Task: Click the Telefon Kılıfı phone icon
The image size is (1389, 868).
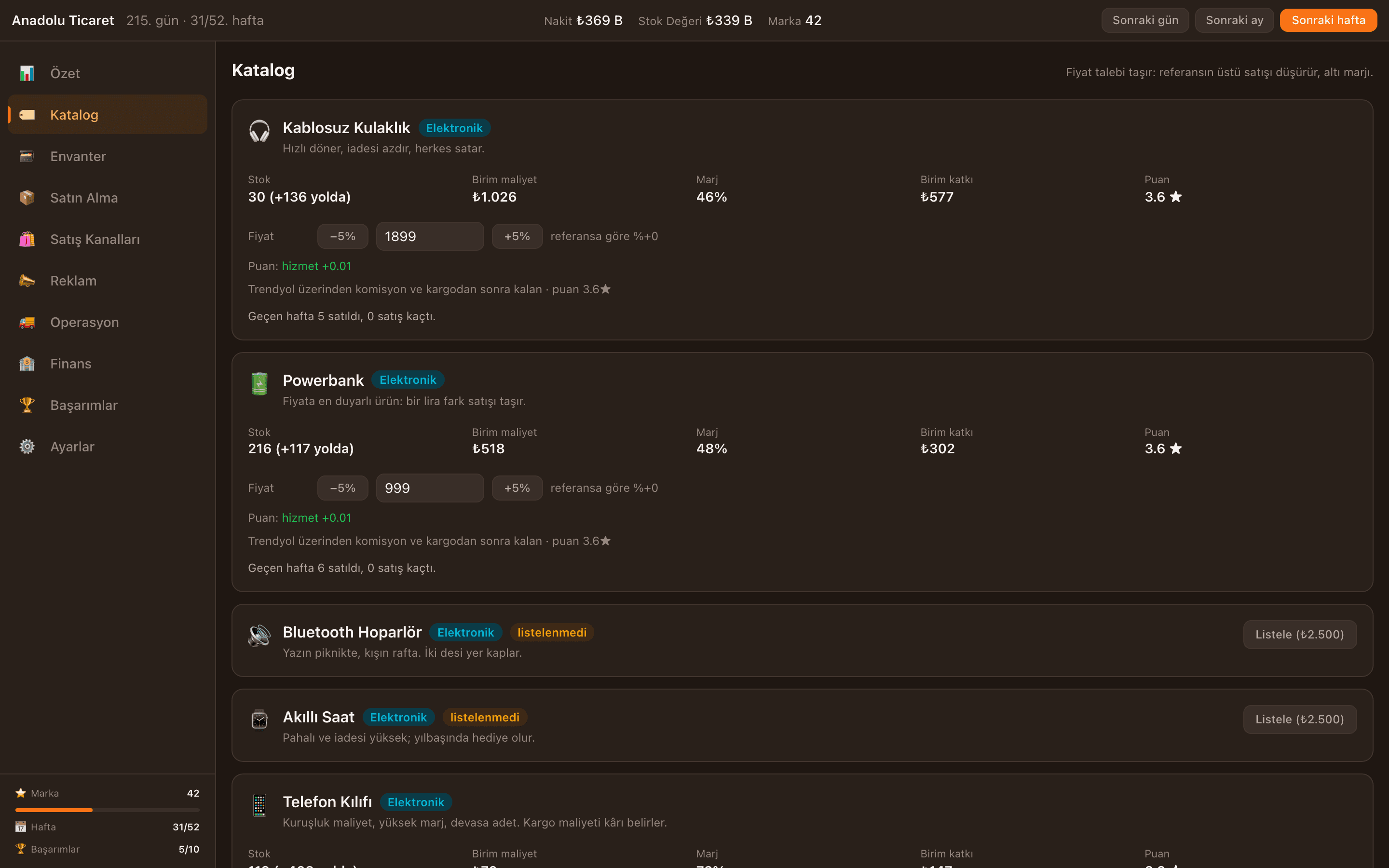Action: pos(259,805)
